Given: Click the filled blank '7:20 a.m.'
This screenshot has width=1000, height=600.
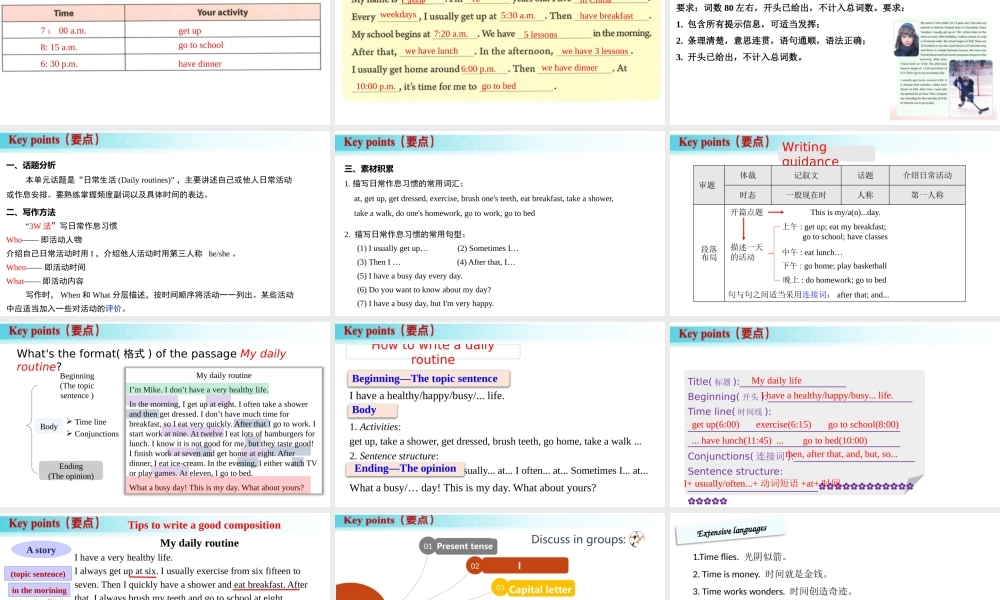Looking at the screenshot, I should pos(452,33).
